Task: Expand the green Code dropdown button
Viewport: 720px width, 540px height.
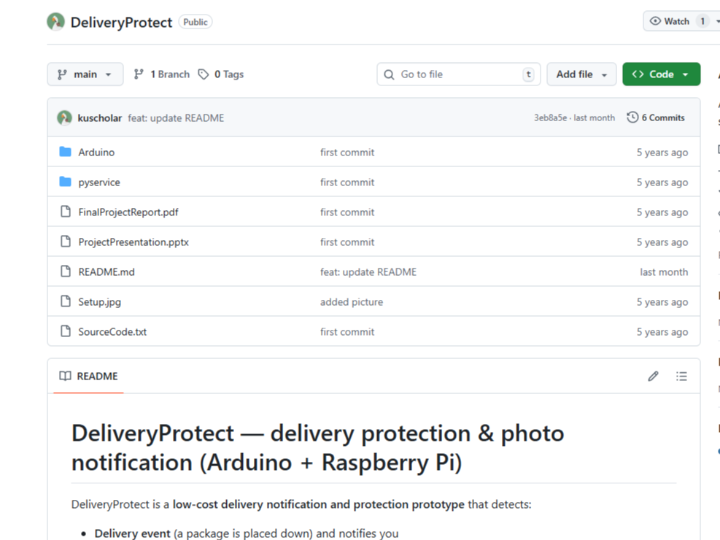Action: pyautogui.click(x=661, y=74)
